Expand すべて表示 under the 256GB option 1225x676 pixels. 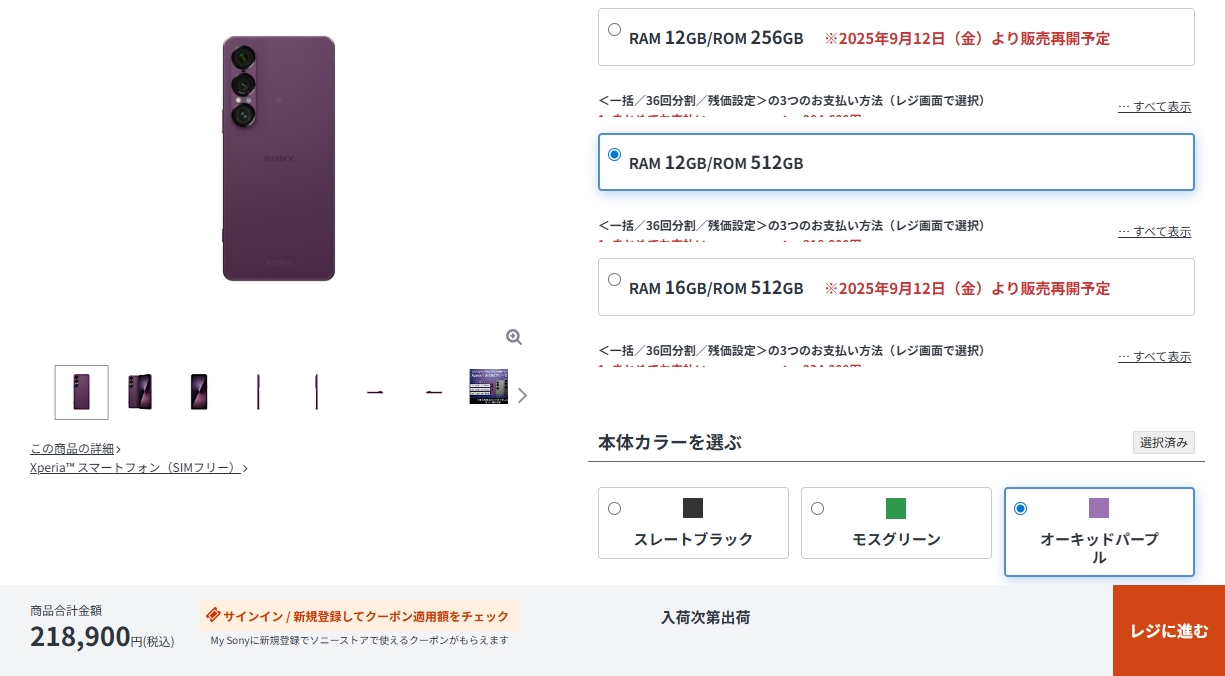pyautogui.click(x=1155, y=106)
